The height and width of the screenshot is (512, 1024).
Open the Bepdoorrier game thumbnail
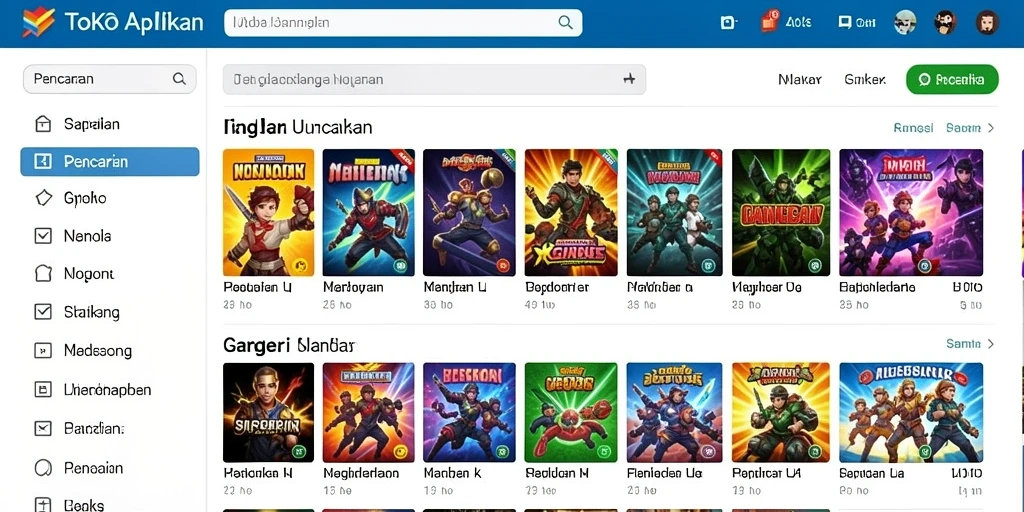pyautogui.click(x=571, y=212)
